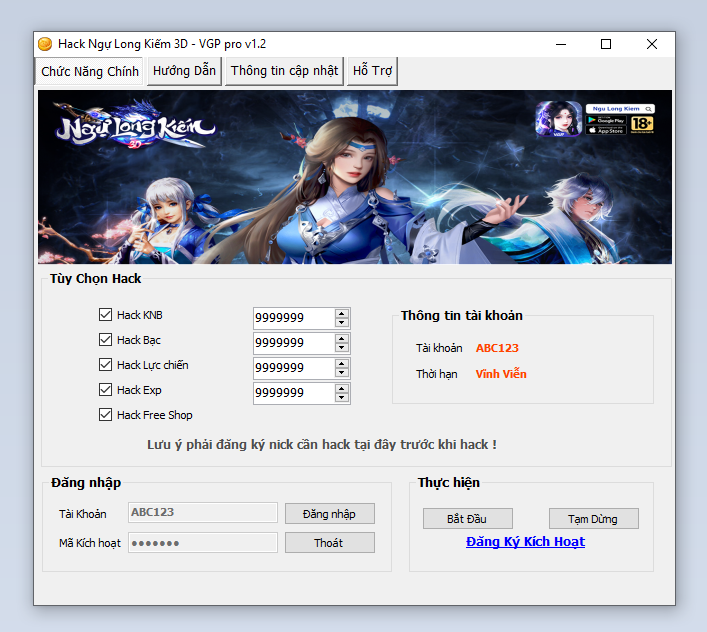The width and height of the screenshot is (707, 632).
Task: Decrease the Hack Bạc value with down arrow
Action: click(342, 348)
